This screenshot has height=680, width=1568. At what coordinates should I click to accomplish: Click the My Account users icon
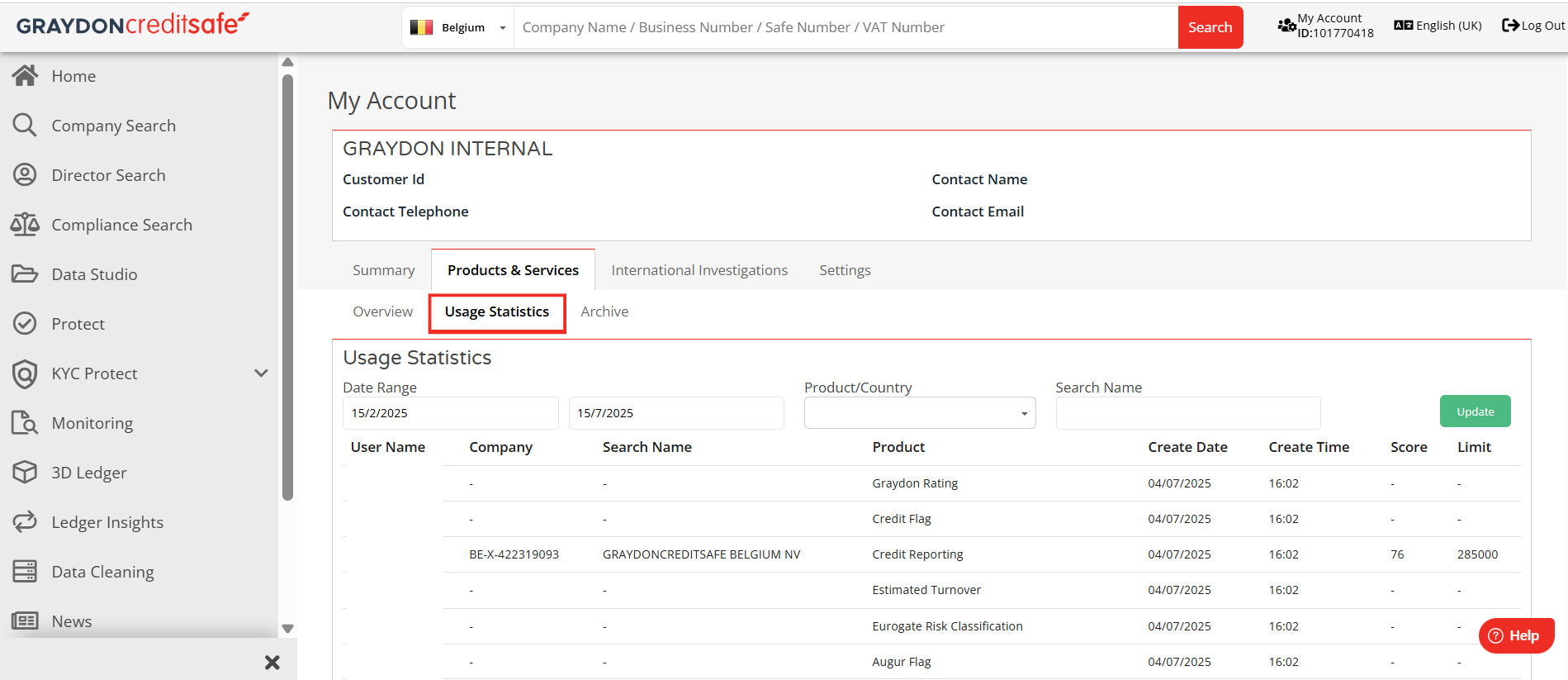[1286, 26]
